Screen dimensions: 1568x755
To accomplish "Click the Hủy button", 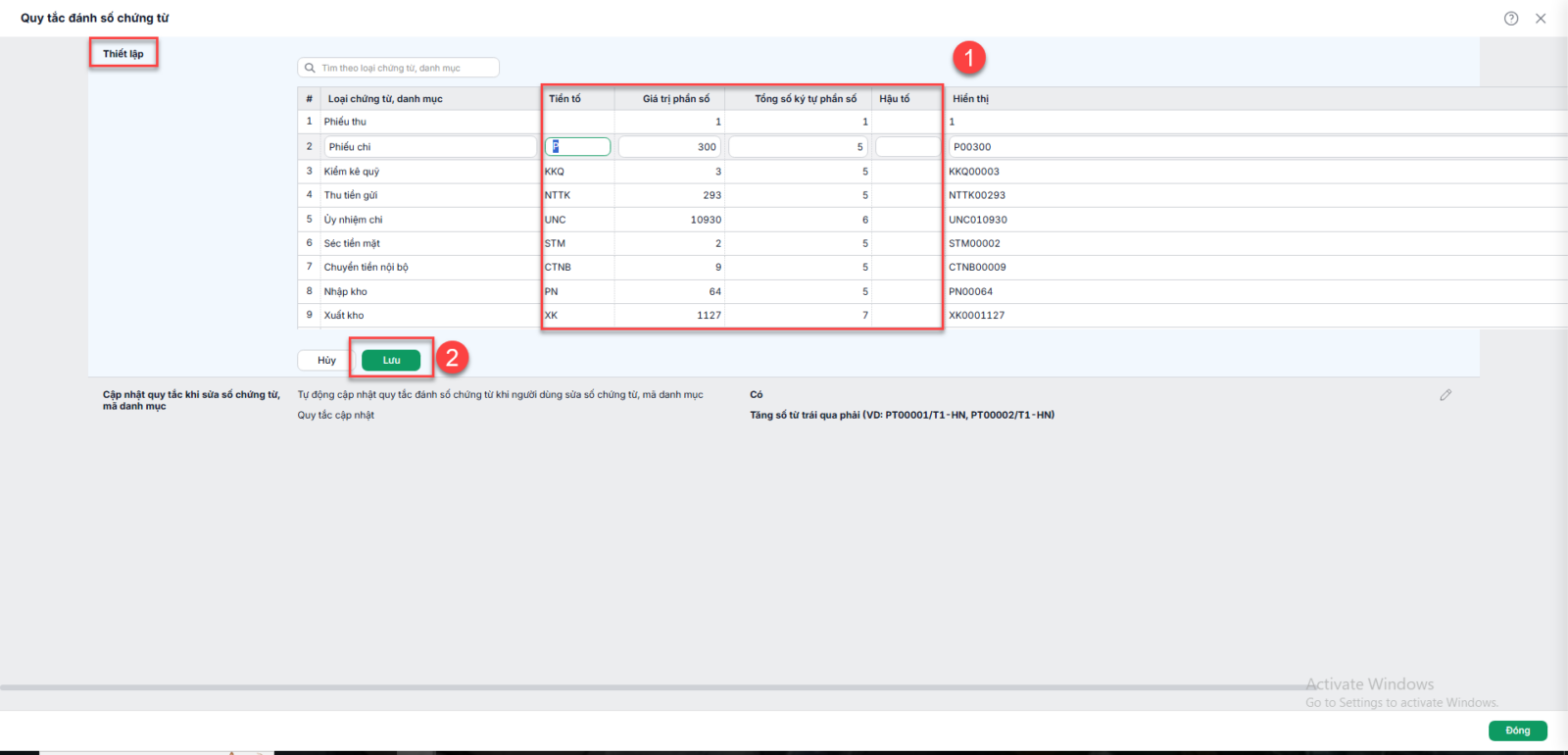I will 326,360.
